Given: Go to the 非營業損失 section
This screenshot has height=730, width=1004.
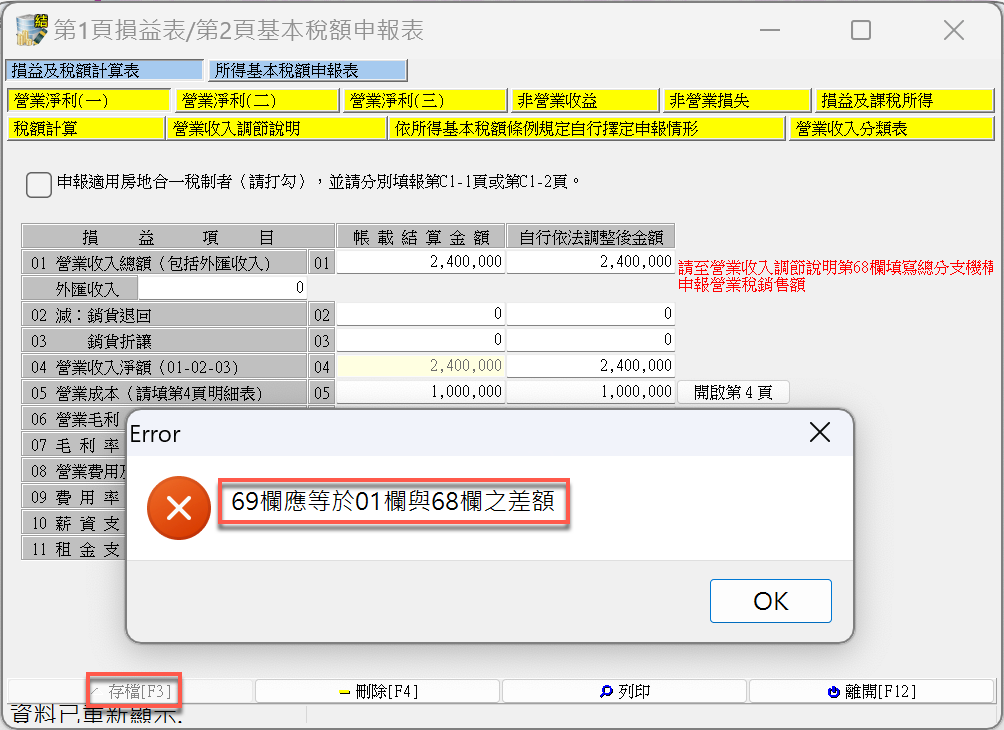Looking at the screenshot, I should 736,101.
